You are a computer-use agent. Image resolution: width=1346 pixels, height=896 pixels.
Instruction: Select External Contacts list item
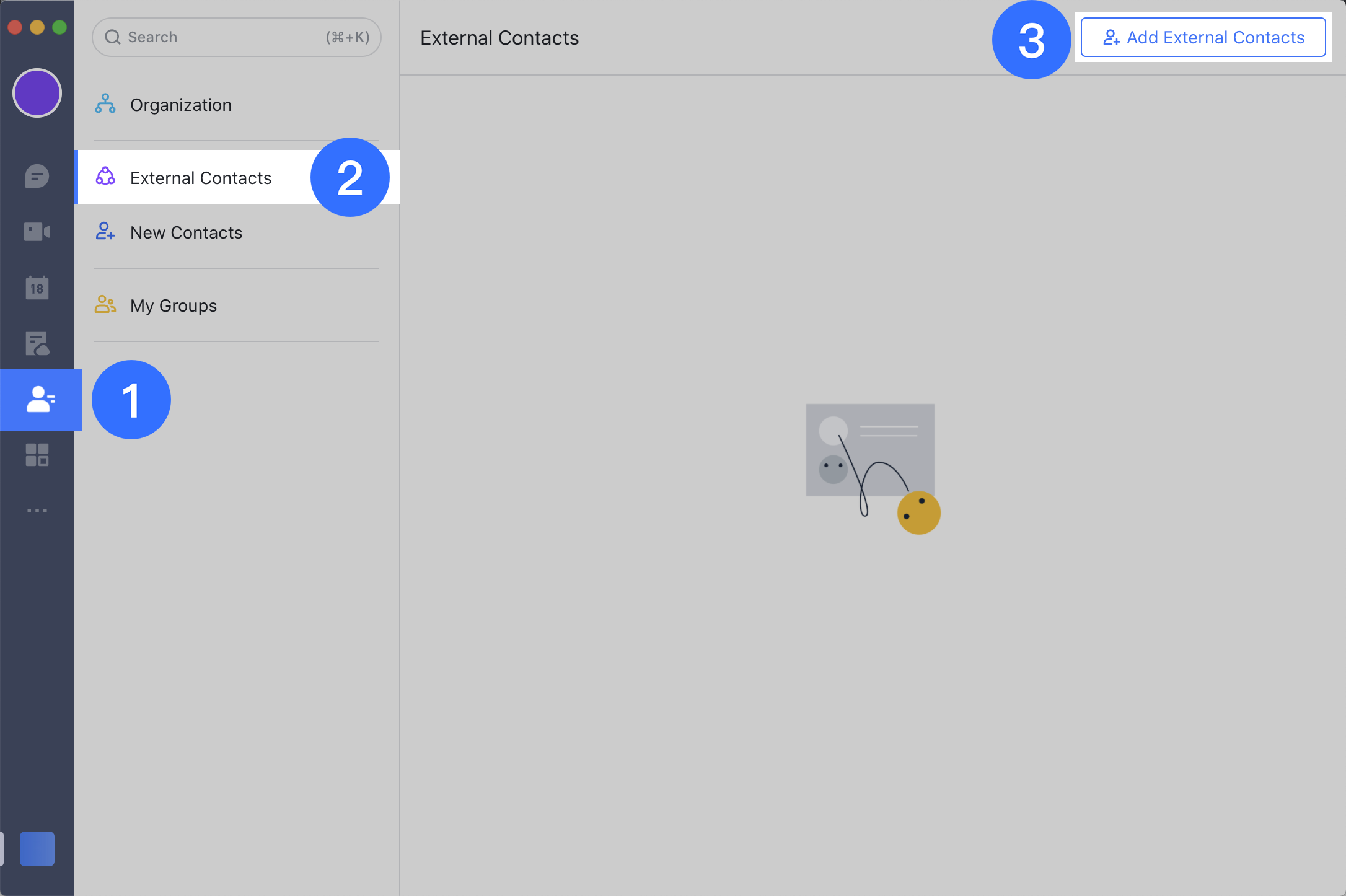tap(201, 178)
